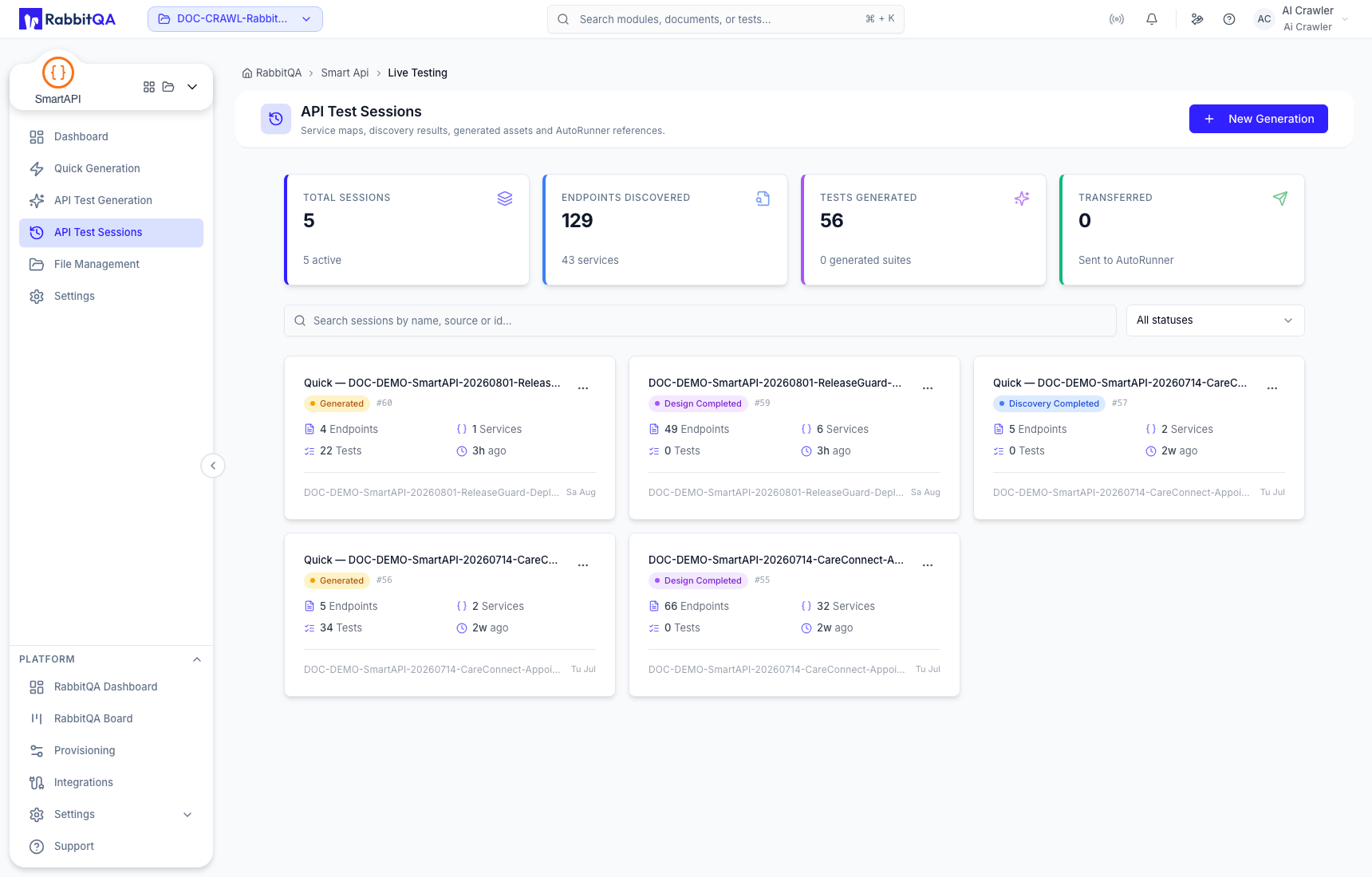Open the All statuses filter dropdown
1372x877 pixels.
pyautogui.click(x=1215, y=321)
